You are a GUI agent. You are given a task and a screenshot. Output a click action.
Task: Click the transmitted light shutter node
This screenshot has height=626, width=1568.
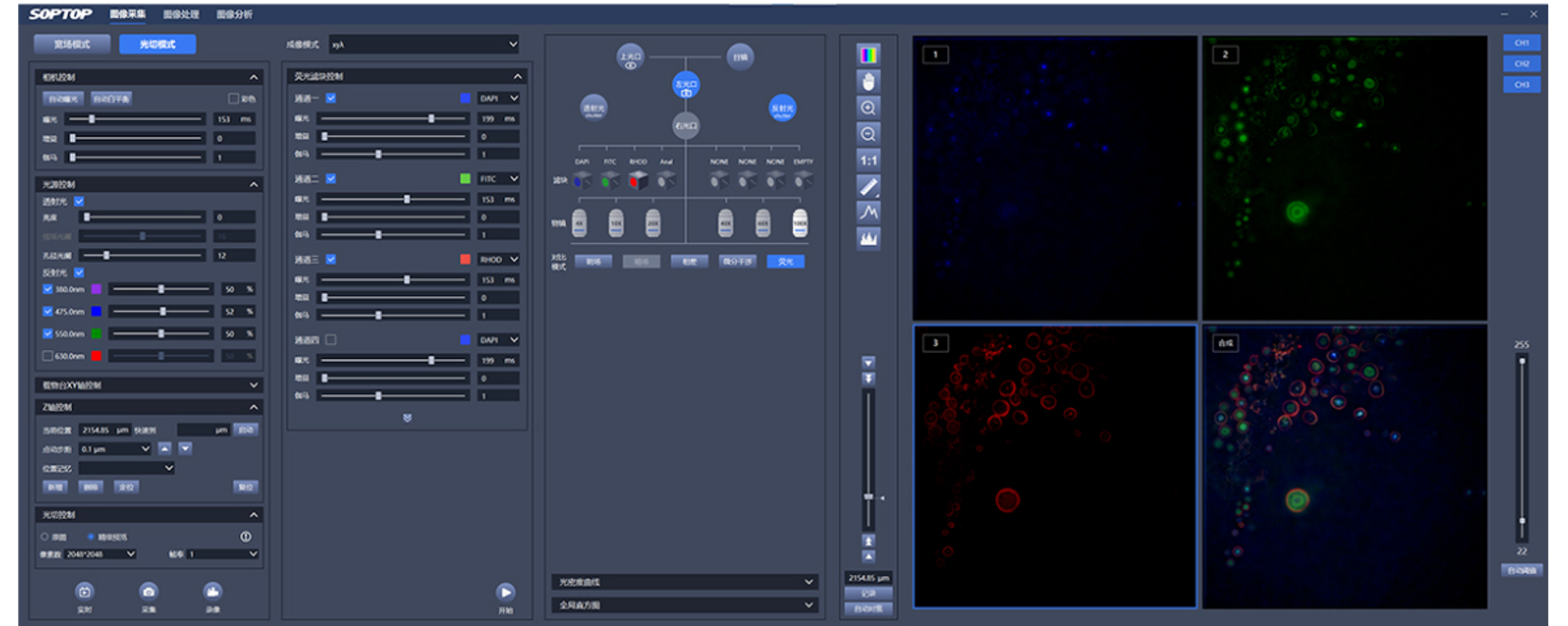pyautogui.click(x=594, y=108)
